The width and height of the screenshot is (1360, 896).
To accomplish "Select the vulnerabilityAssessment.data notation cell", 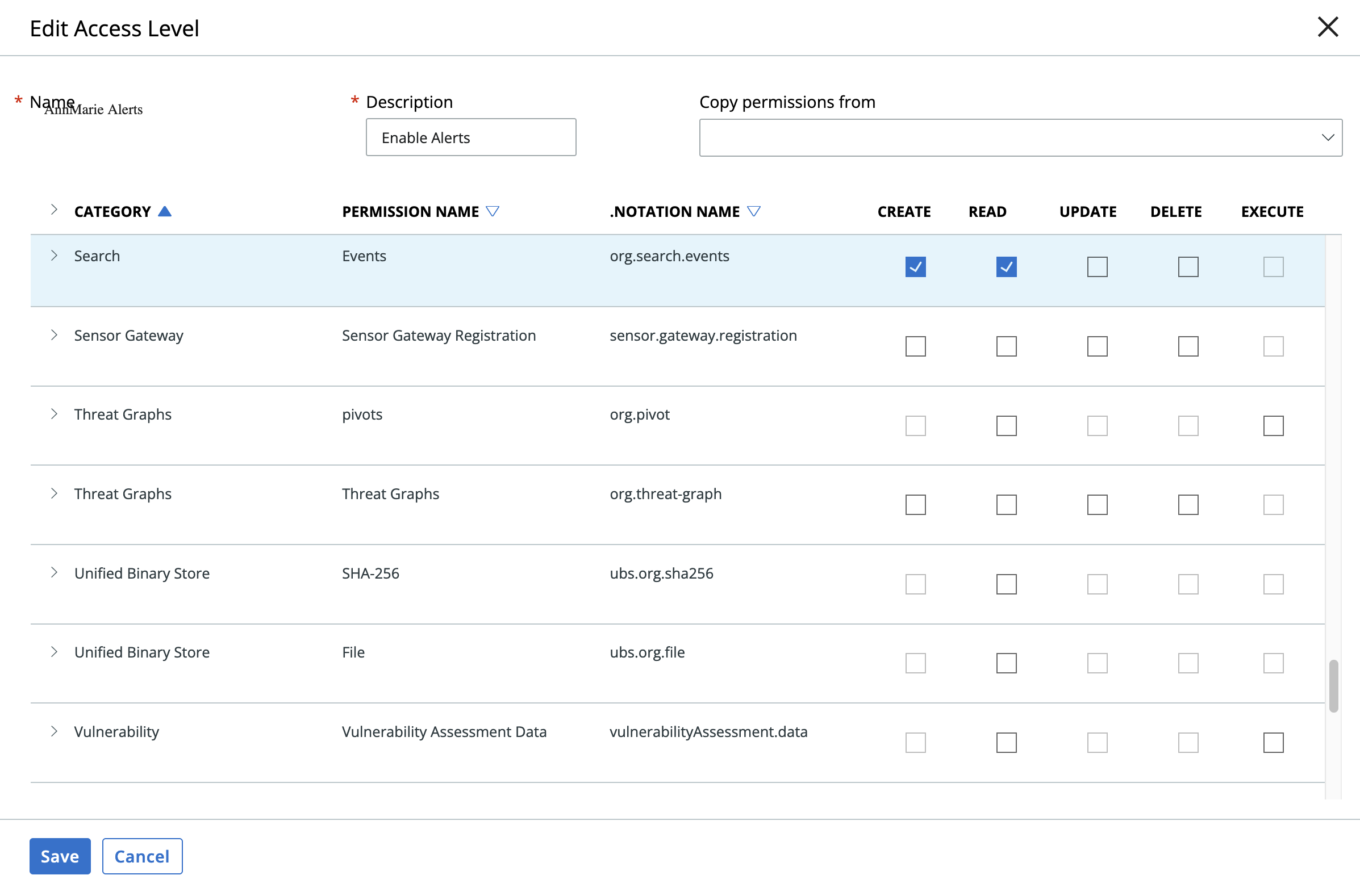I will pyautogui.click(x=708, y=731).
